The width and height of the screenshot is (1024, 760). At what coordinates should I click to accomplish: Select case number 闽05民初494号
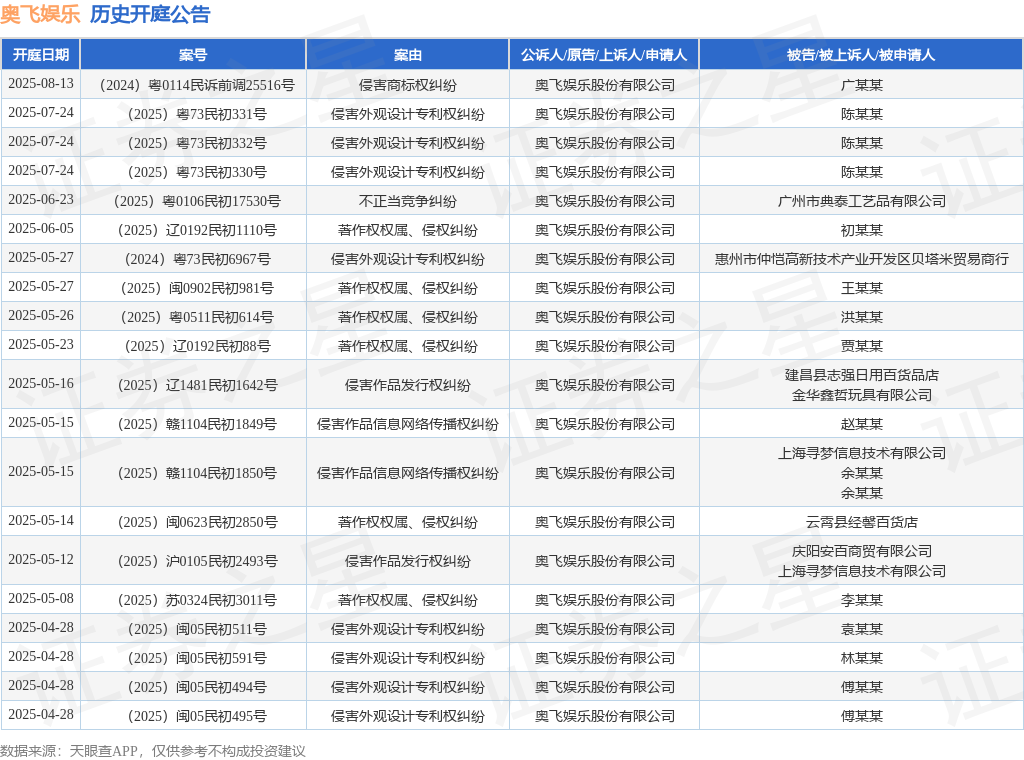[197, 687]
